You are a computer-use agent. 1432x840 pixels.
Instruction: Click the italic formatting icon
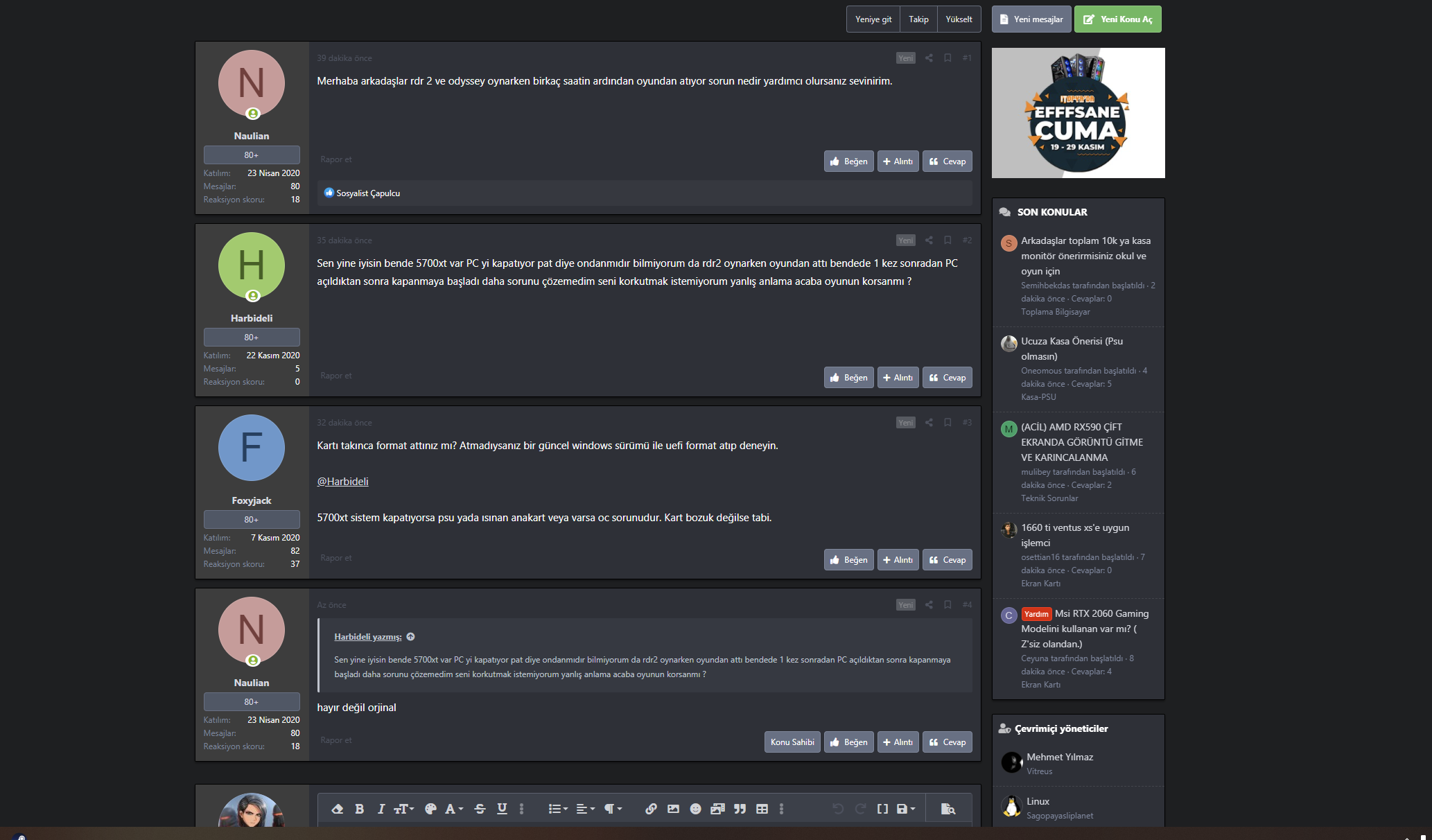[381, 809]
